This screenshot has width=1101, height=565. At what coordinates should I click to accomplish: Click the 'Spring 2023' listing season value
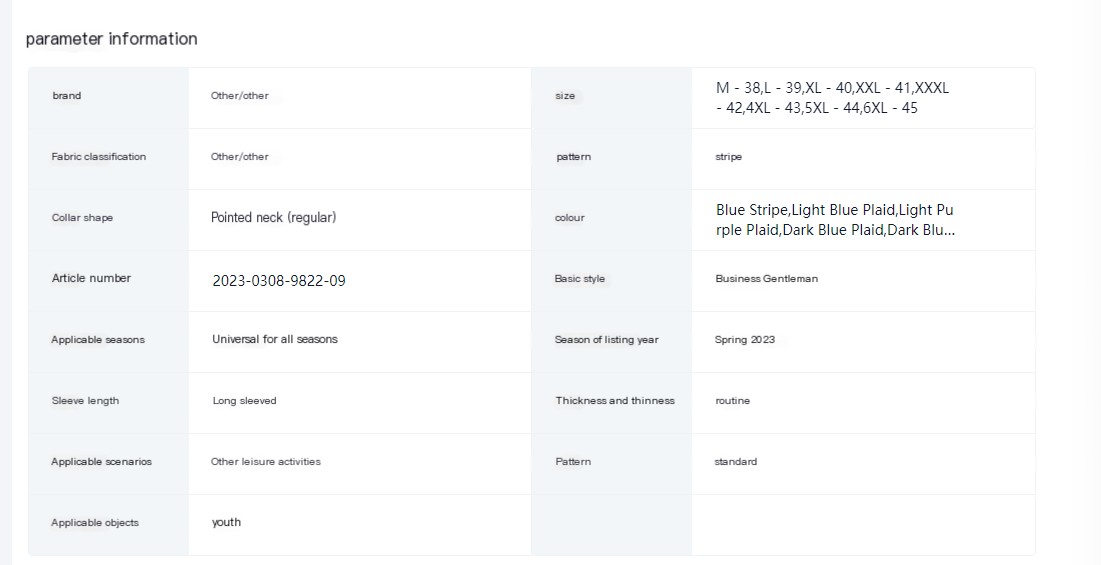point(745,340)
